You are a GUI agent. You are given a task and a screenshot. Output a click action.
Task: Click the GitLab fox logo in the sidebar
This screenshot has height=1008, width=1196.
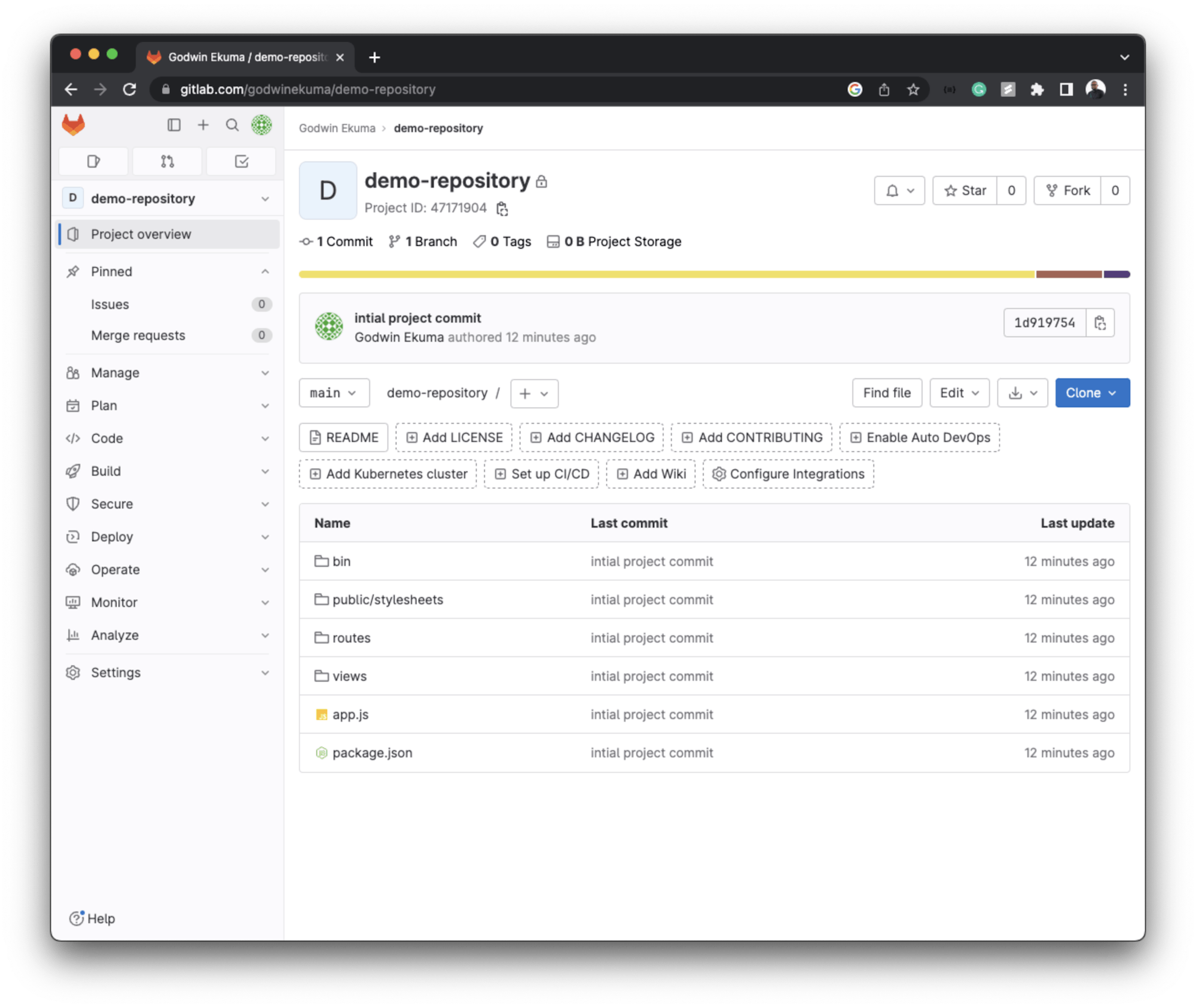[x=74, y=125]
